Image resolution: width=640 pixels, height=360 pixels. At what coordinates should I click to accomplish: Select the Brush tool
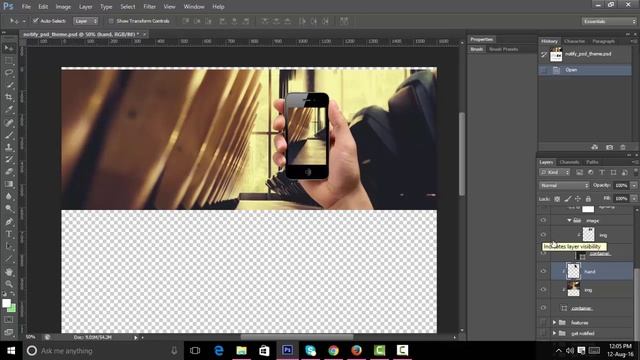tap(9, 135)
